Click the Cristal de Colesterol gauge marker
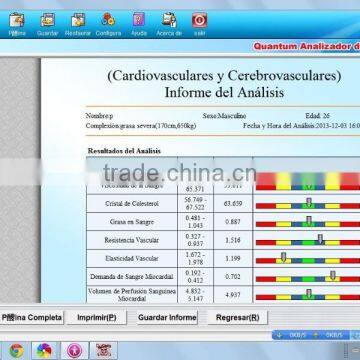360x360 pixels. coord(309,202)
